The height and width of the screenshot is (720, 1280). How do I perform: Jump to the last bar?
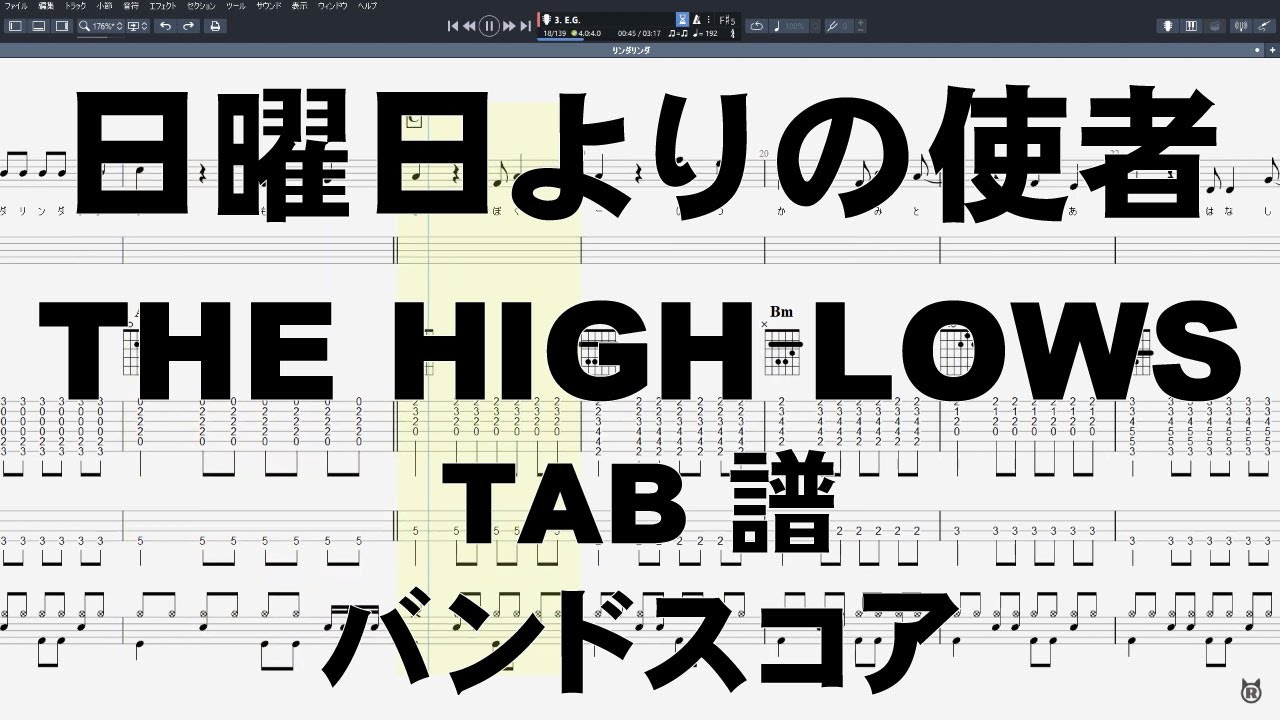[525, 26]
